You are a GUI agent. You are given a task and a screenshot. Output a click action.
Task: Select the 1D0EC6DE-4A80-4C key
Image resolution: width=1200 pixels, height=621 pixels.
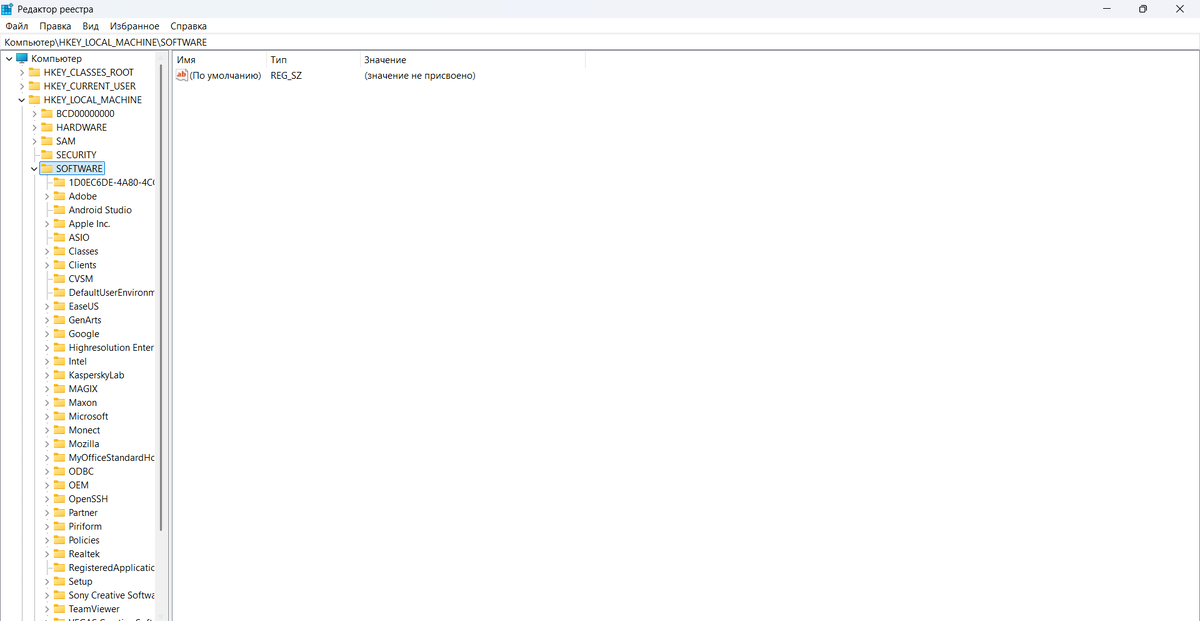point(111,182)
